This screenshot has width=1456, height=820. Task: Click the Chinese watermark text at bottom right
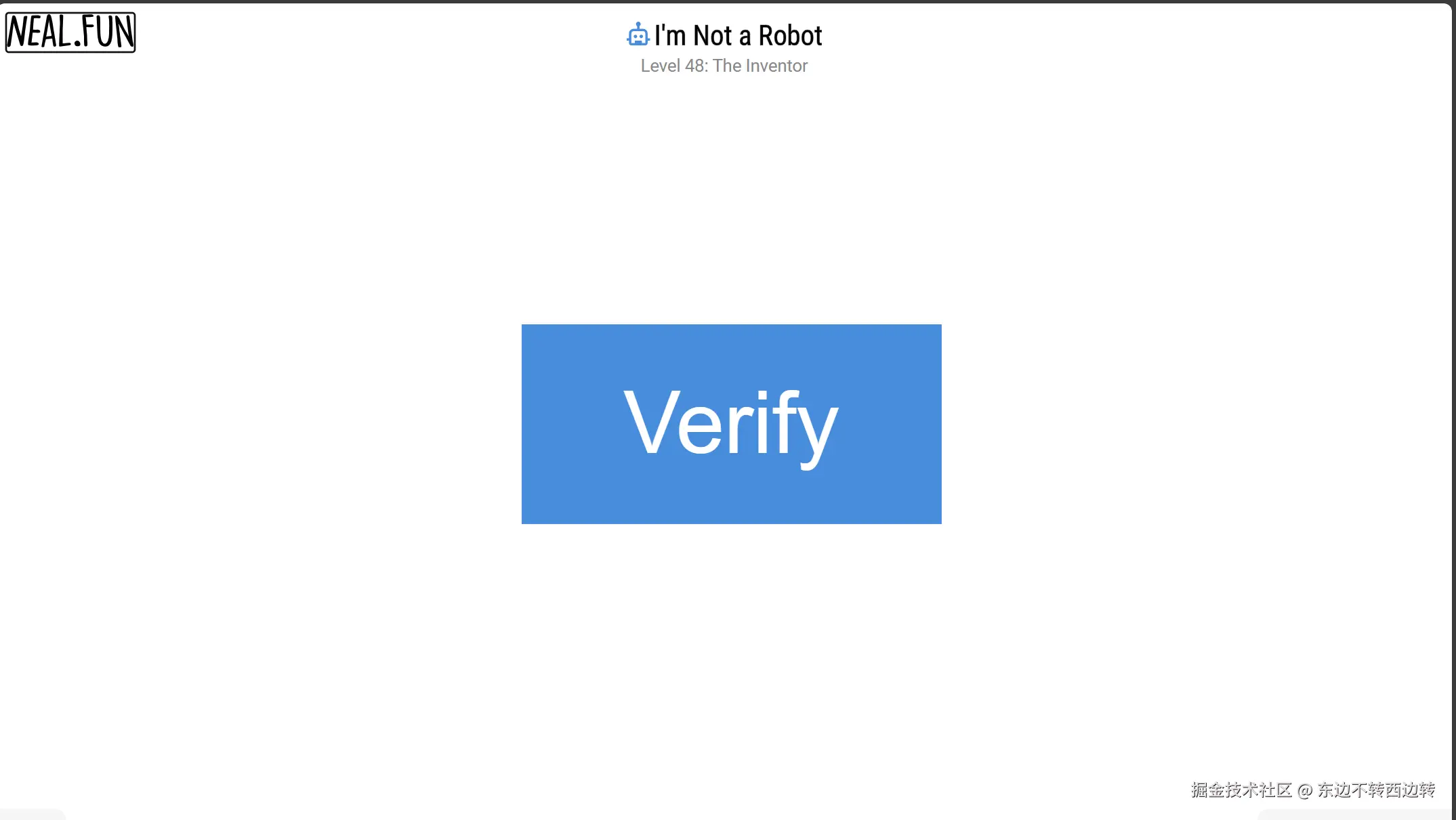[1313, 790]
